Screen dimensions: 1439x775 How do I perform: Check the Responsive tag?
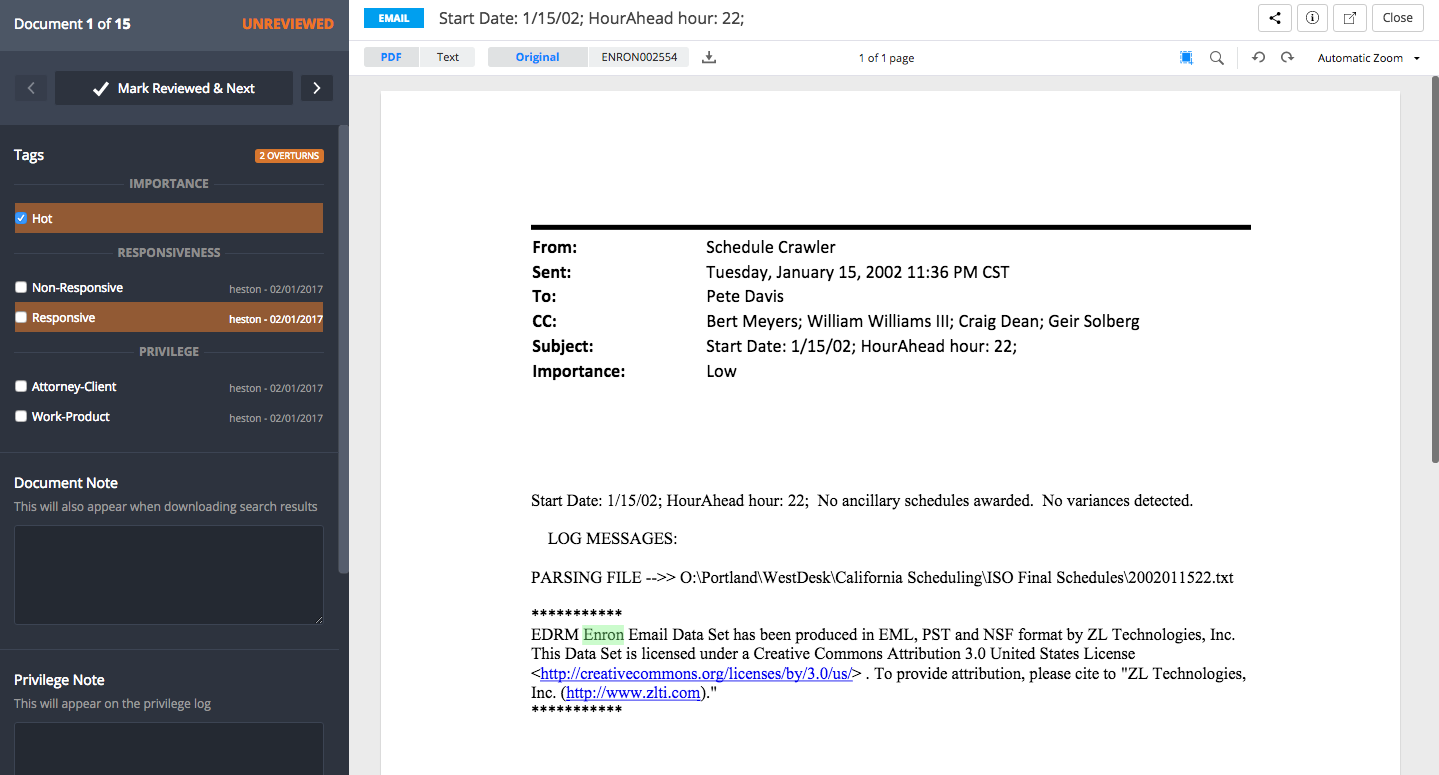[21, 317]
